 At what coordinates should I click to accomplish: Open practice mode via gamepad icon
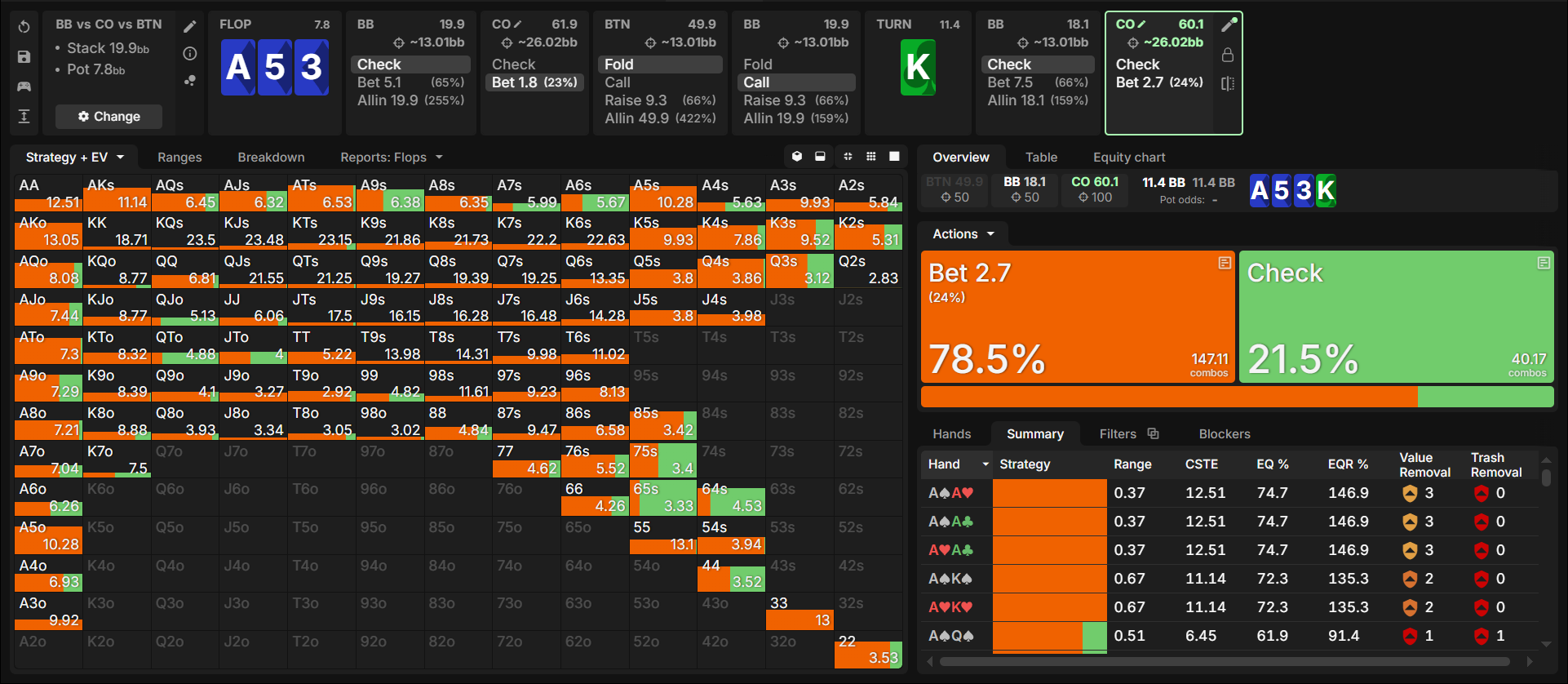(24, 86)
